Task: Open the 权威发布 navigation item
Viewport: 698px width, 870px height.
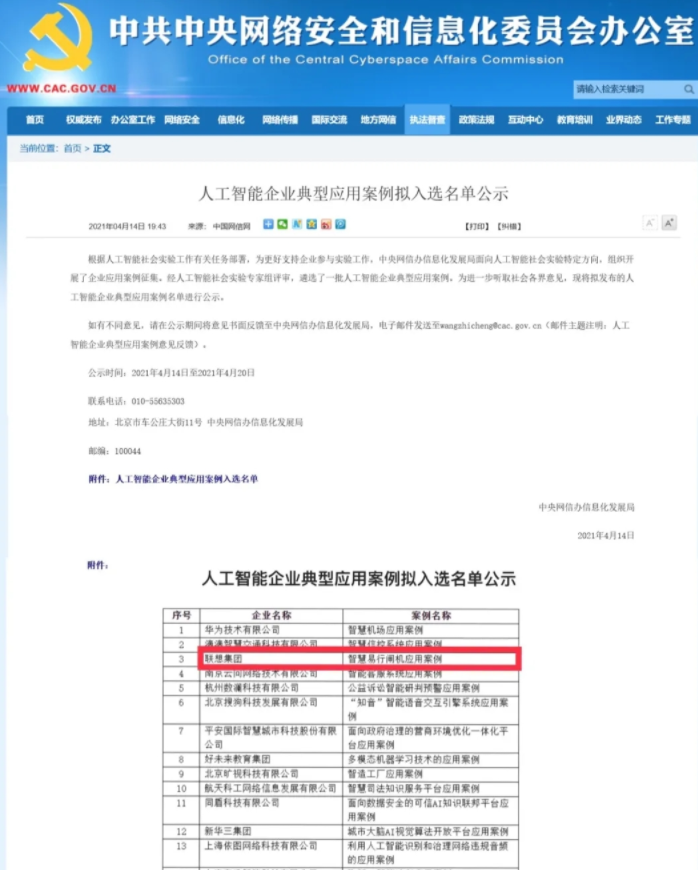Action: pyautogui.click(x=84, y=120)
